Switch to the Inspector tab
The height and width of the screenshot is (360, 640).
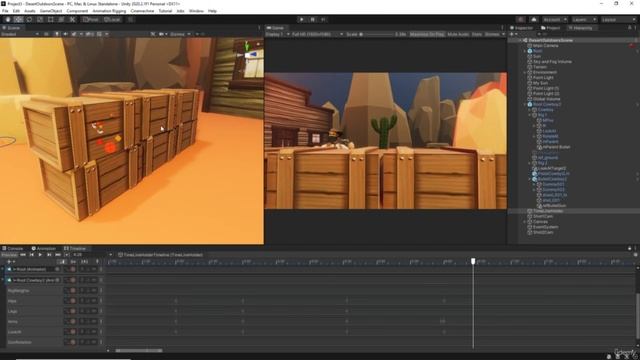[522, 28]
